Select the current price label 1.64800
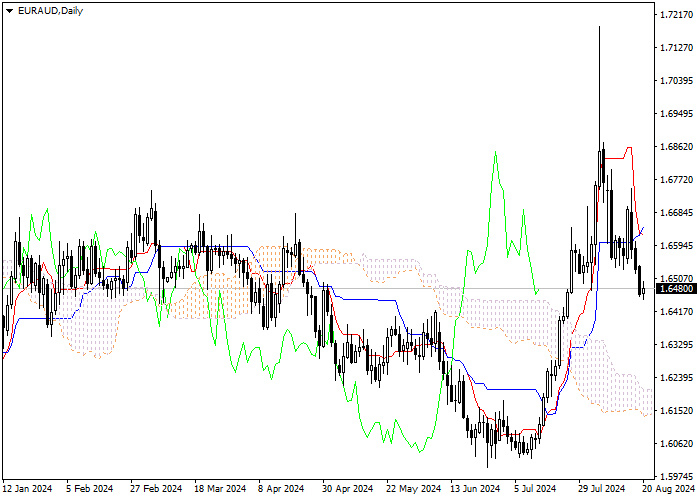Image resolution: width=700 pixels, height=500 pixels. [677, 289]
